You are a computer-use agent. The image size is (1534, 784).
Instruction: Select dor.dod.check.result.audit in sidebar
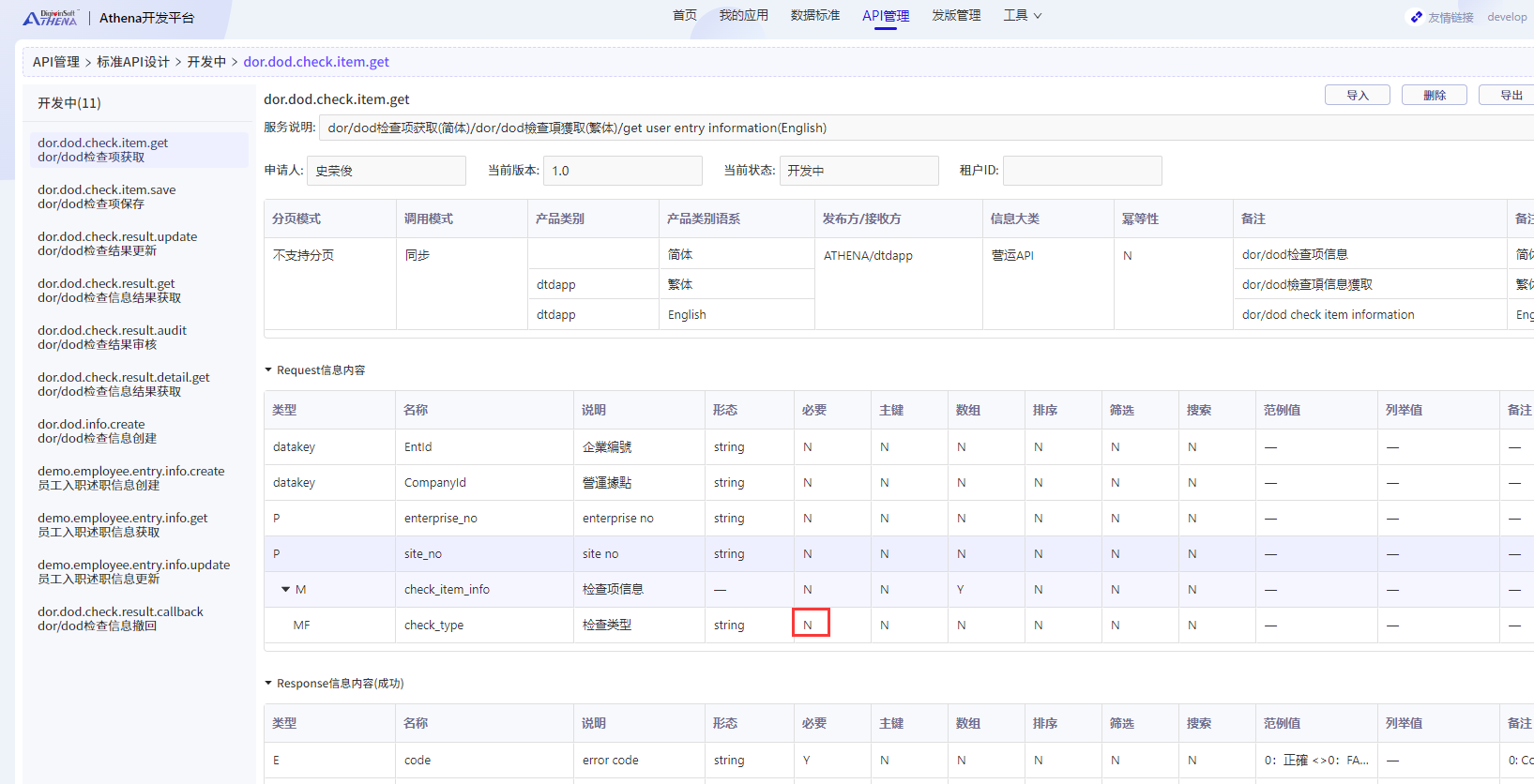click(x=140, y=338)
